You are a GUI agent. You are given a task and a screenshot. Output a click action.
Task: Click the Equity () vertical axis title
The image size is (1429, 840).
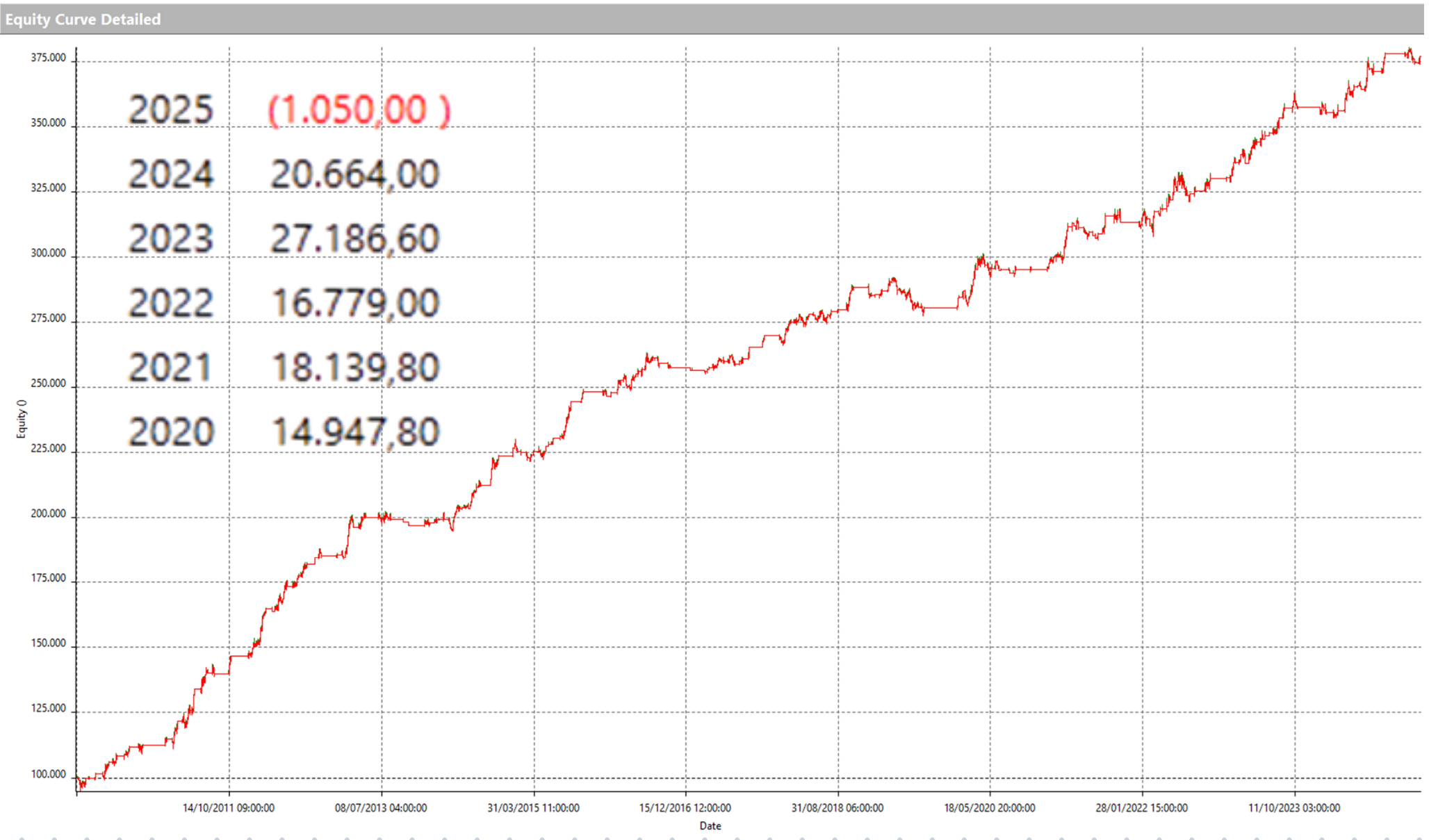pyautogui.click(x=22, y=419)
